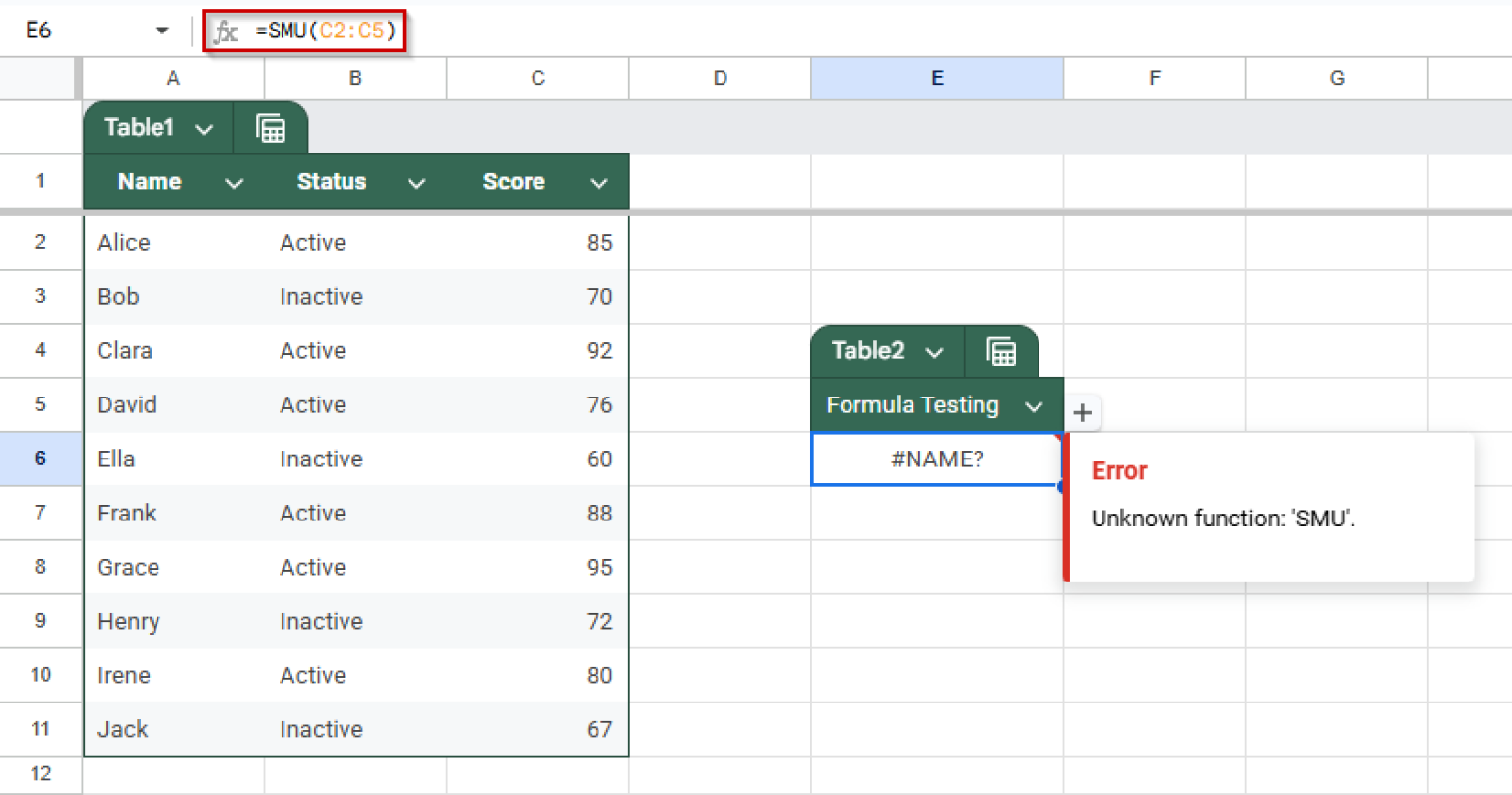1512x795 pixels.
Task: Click the Table1 calculator view icon
Action: pyautogui.click(x=271, y=128)
